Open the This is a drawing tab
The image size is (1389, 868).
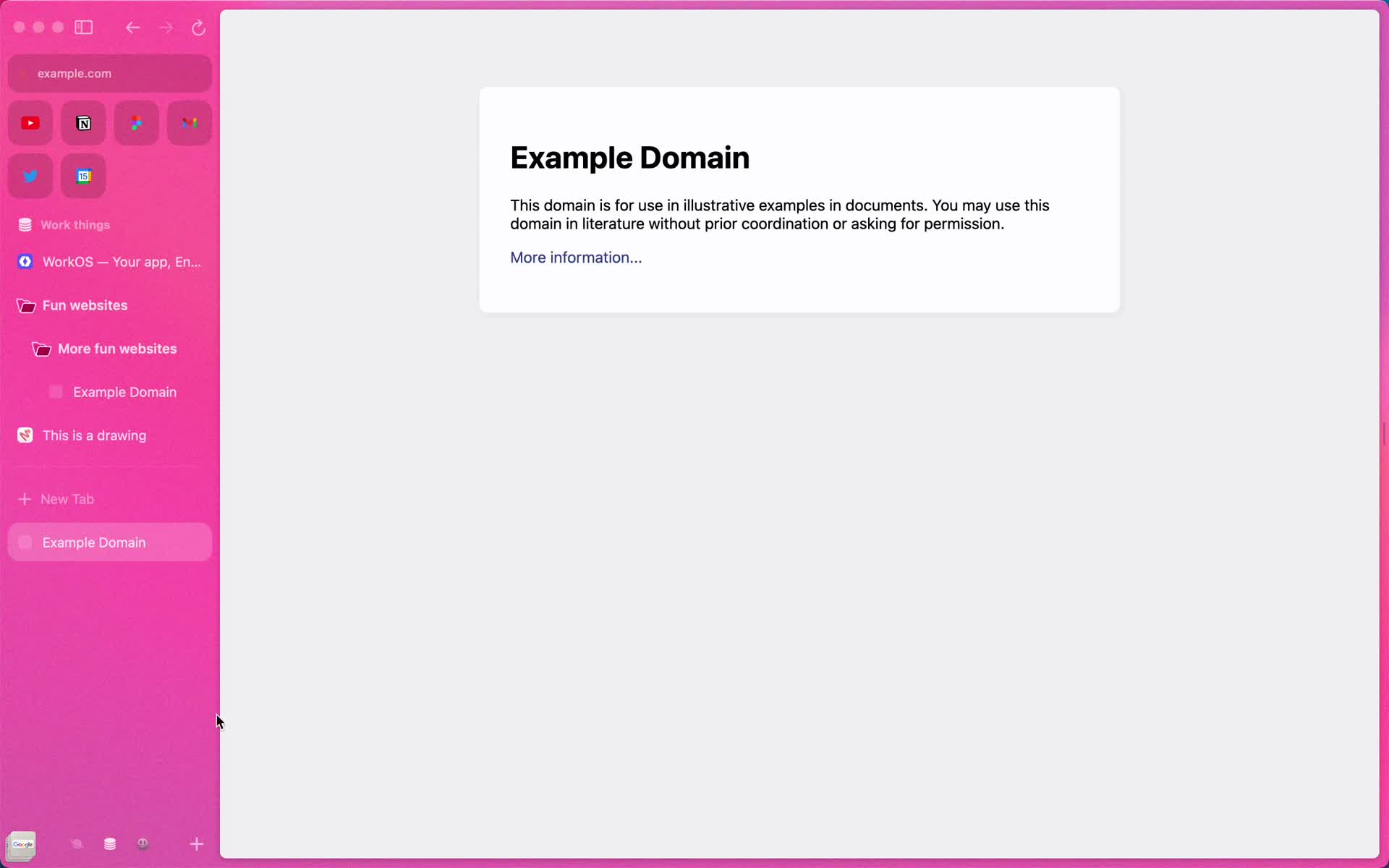pyautogui.click(x=95, y=435)
